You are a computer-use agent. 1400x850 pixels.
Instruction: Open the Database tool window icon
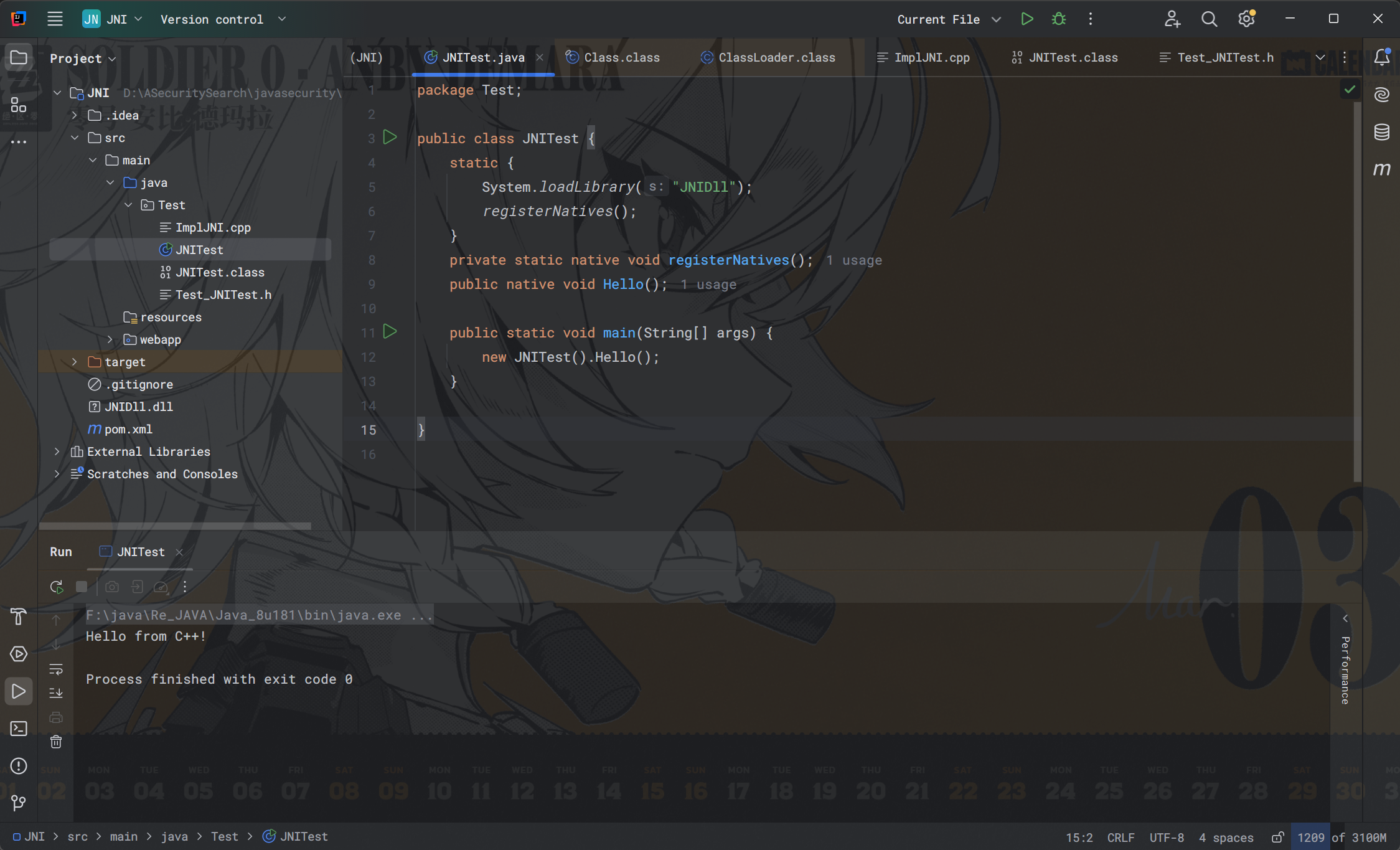click(x=1381, y=132)
